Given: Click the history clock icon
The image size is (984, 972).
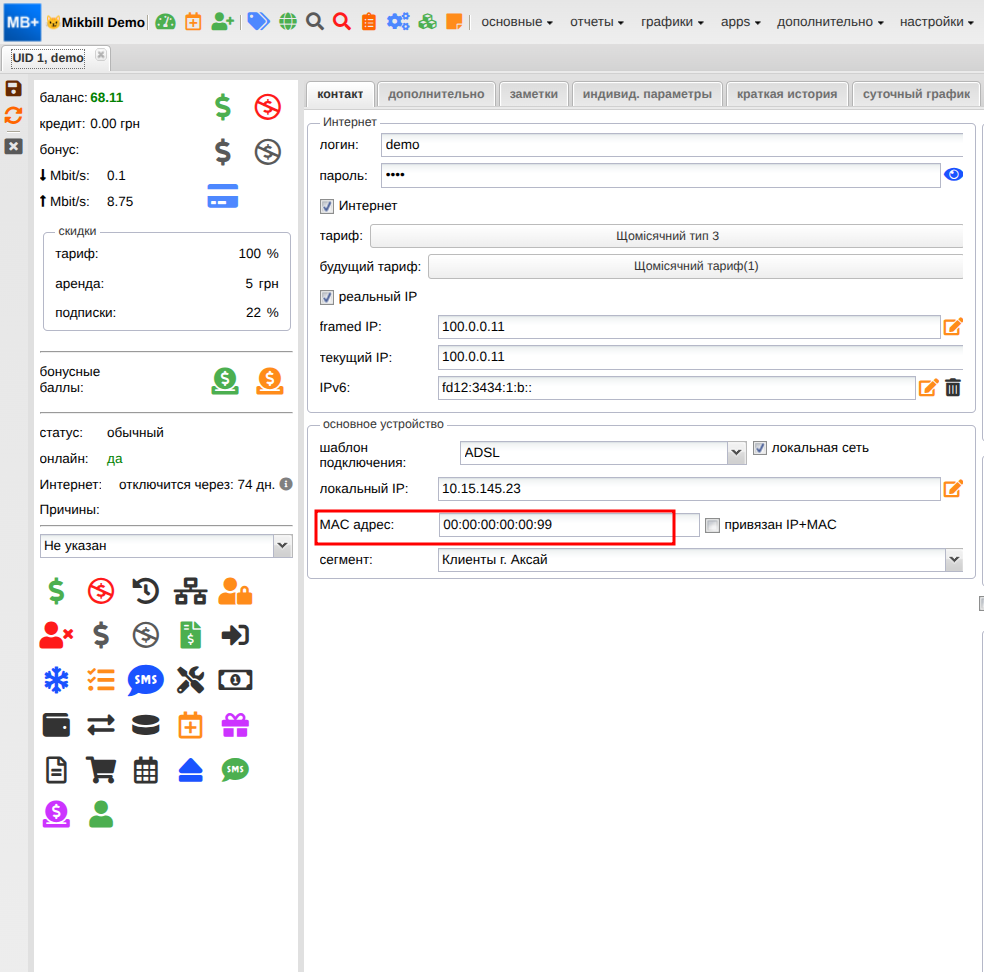Looking at the screenshot, I should tap(146, 591).
